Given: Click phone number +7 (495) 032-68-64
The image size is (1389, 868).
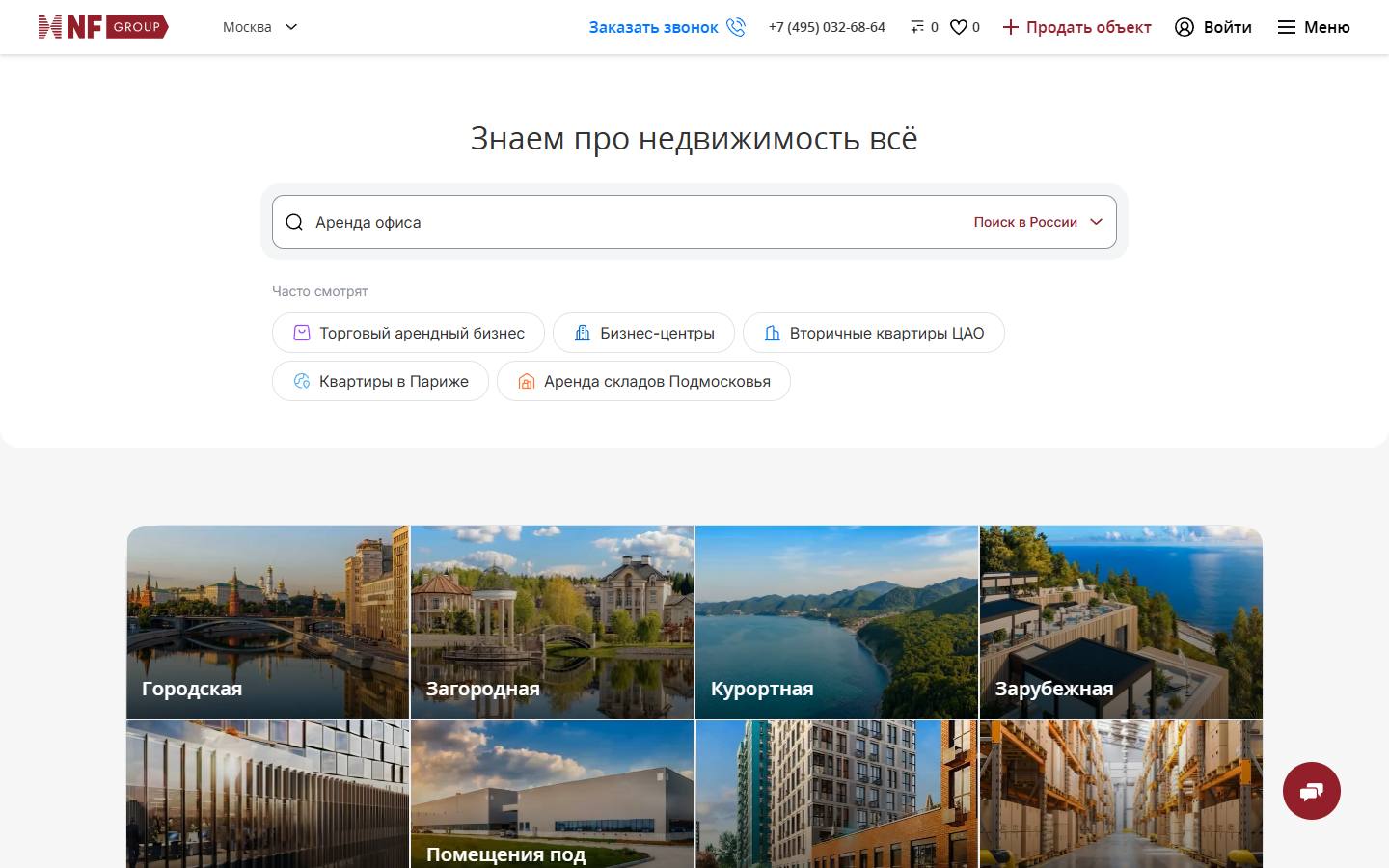Looking at the screenshot, I should point(827,27).
